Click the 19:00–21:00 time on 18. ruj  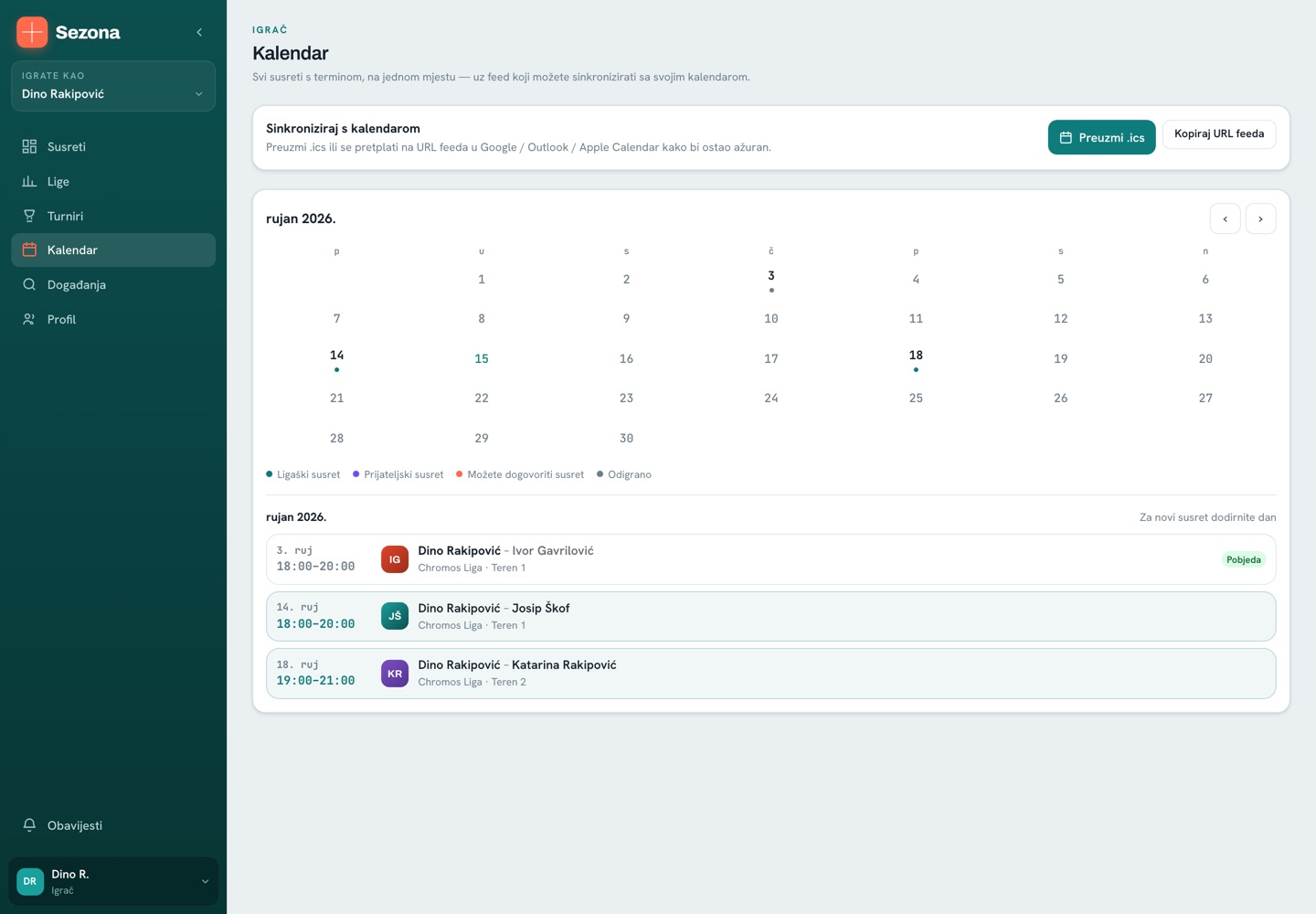click(x=315, y=680)
